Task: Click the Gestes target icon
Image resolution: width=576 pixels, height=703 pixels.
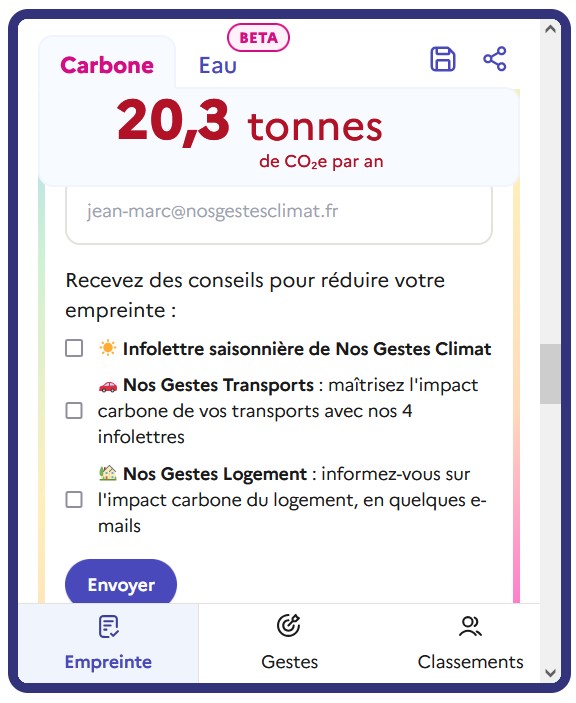Action: click(x=289, y=625)
